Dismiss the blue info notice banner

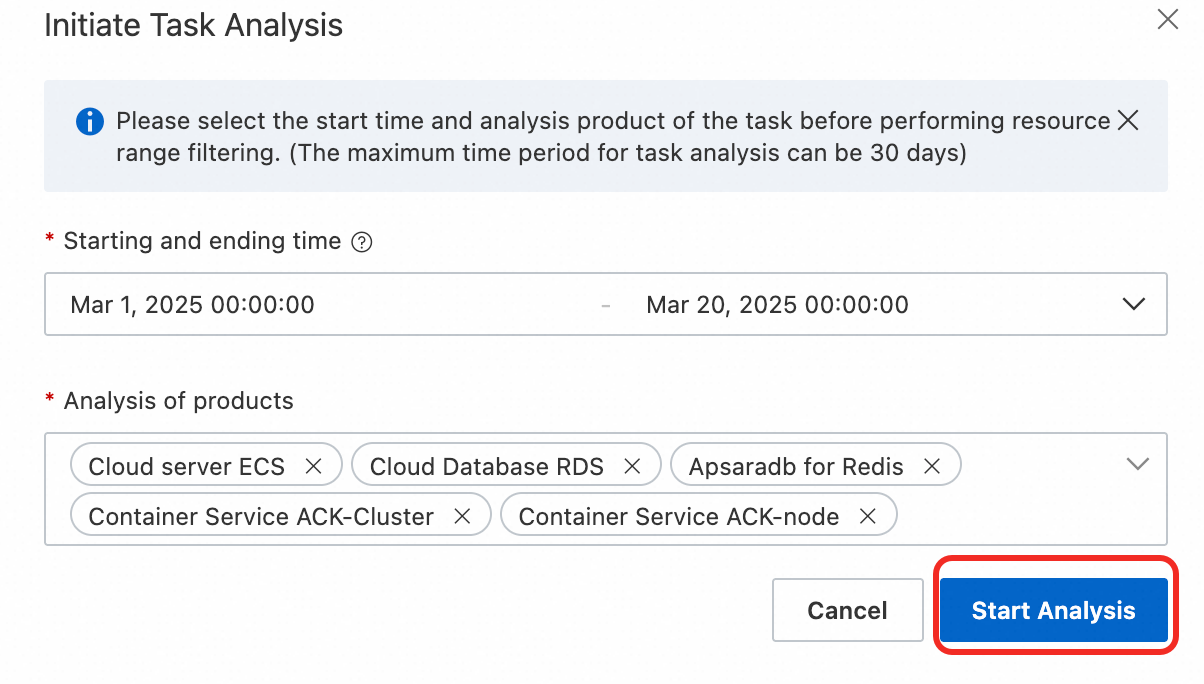(1128, 121)
